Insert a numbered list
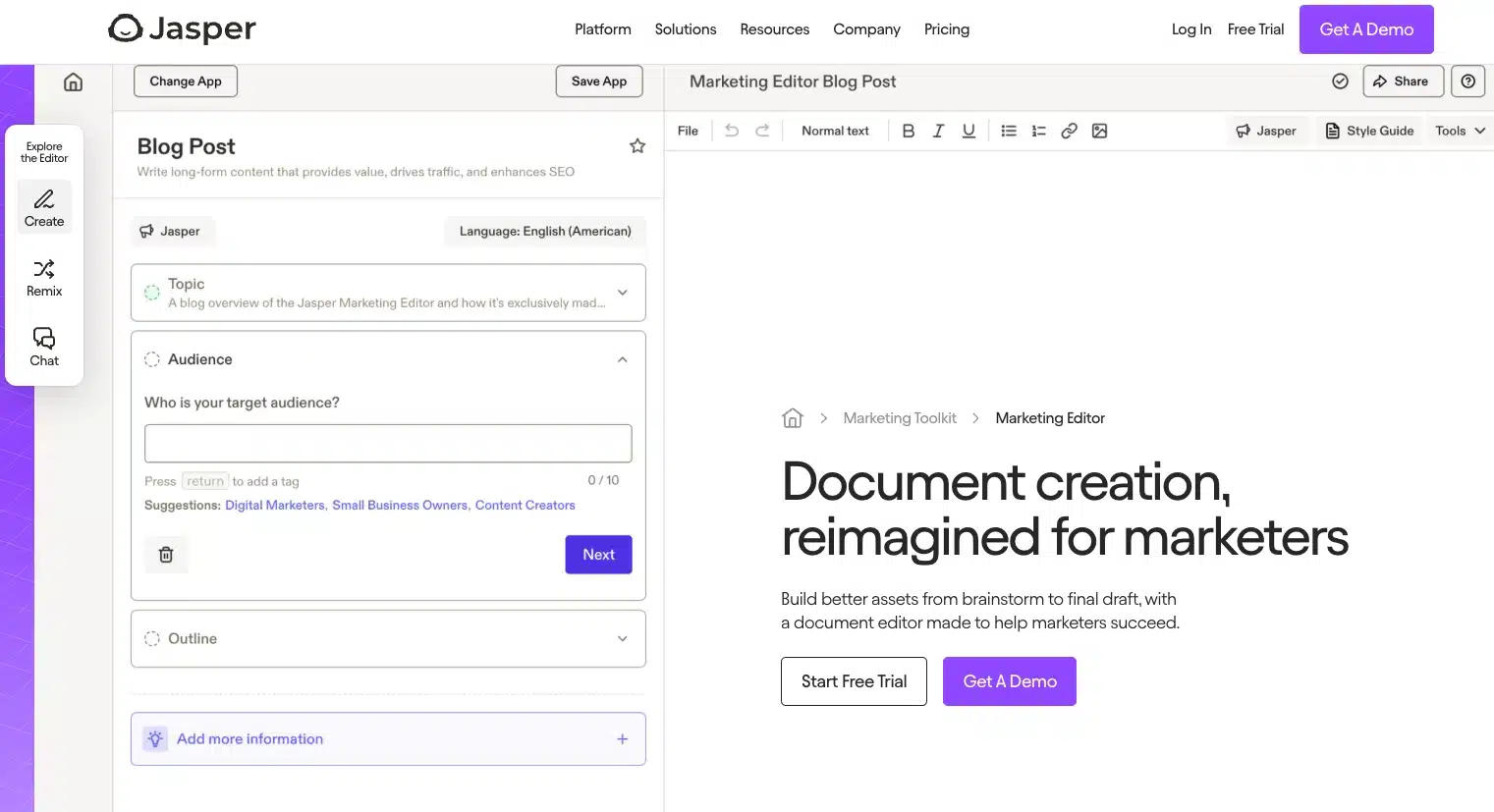This screenshot has height=812, width=1494. pyautogui.click(x=1039, y=131)
